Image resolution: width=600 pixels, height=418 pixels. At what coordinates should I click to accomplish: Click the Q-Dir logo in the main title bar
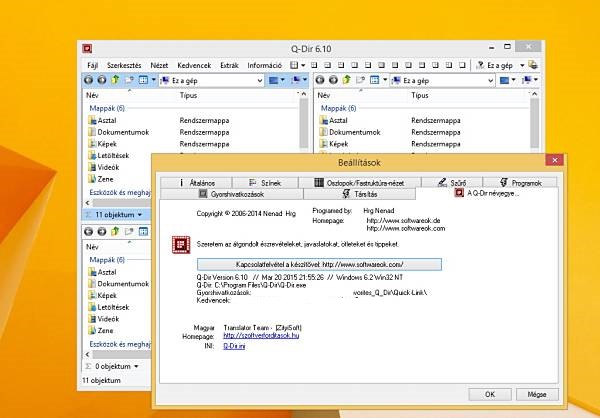click(87, 49)
